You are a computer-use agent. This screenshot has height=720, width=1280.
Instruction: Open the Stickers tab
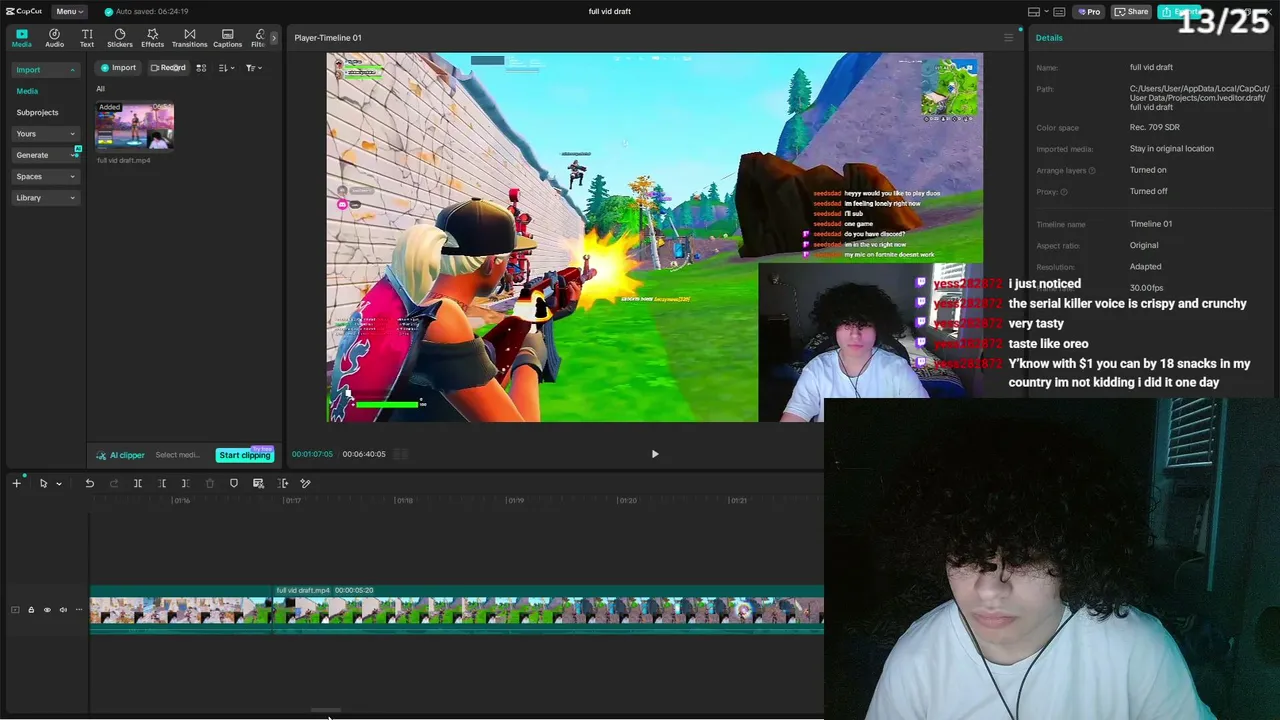pos(120,38)
